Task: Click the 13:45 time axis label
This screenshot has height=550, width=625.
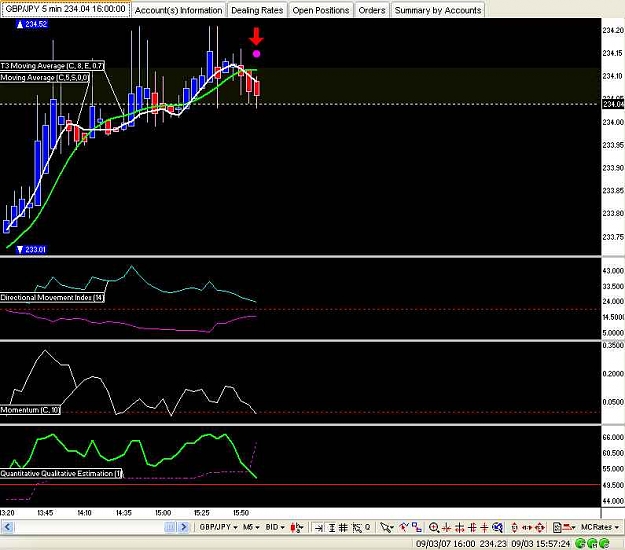Action: click(x=45, y=513)
